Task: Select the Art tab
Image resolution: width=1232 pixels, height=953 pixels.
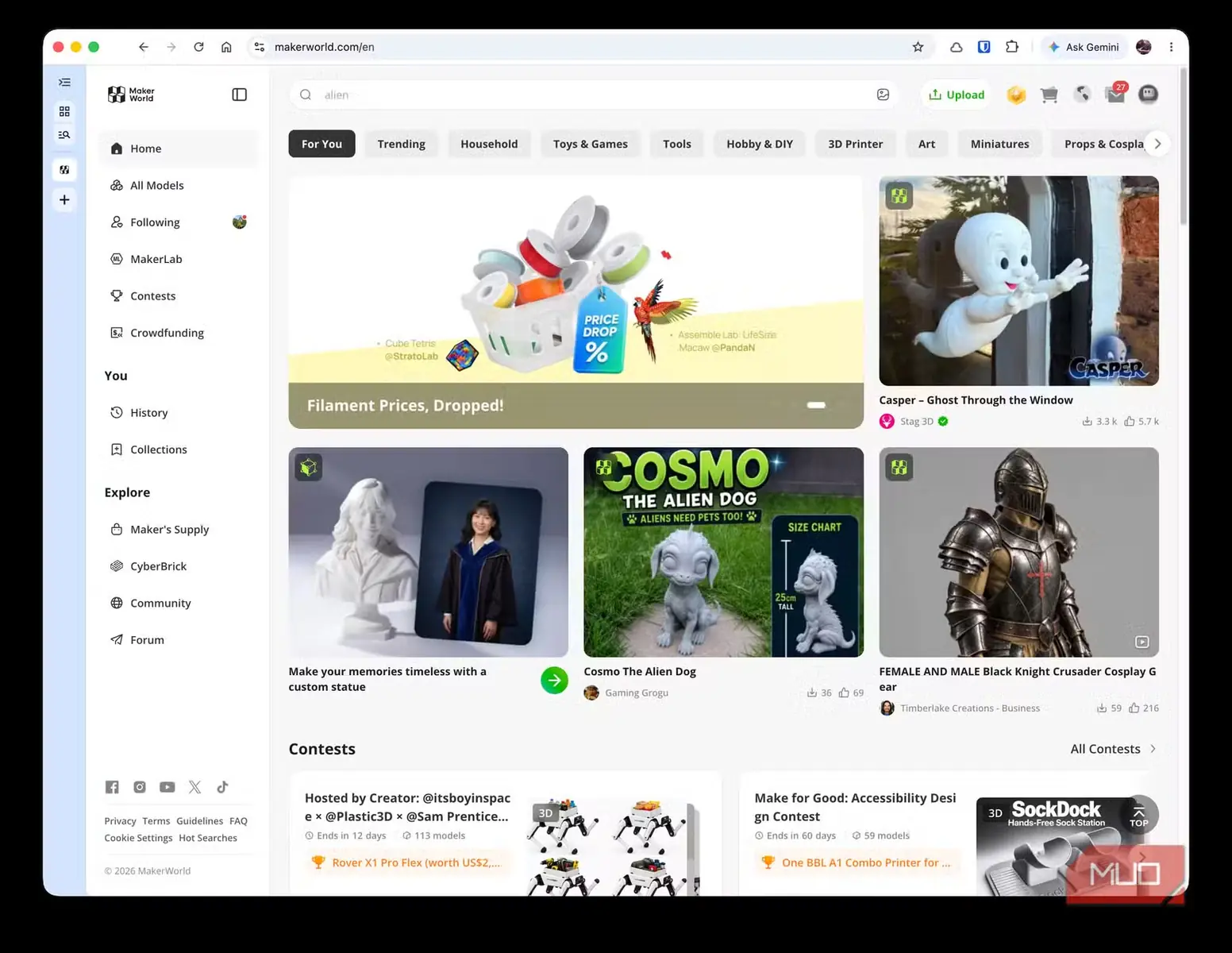Action: [x=926, y=144]
